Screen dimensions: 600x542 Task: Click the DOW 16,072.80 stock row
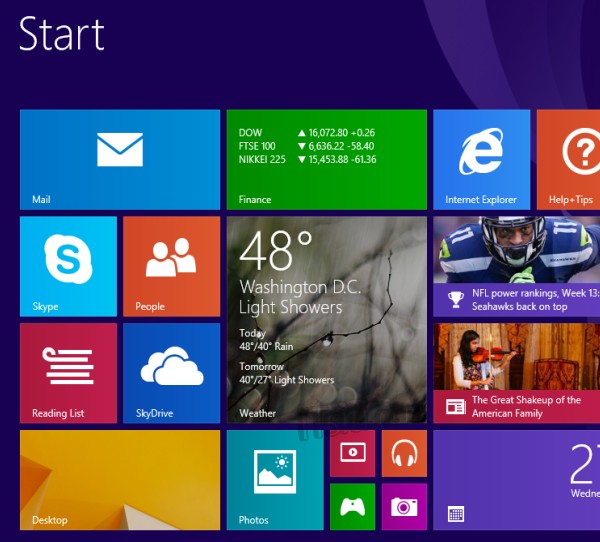tap(307, 133)
